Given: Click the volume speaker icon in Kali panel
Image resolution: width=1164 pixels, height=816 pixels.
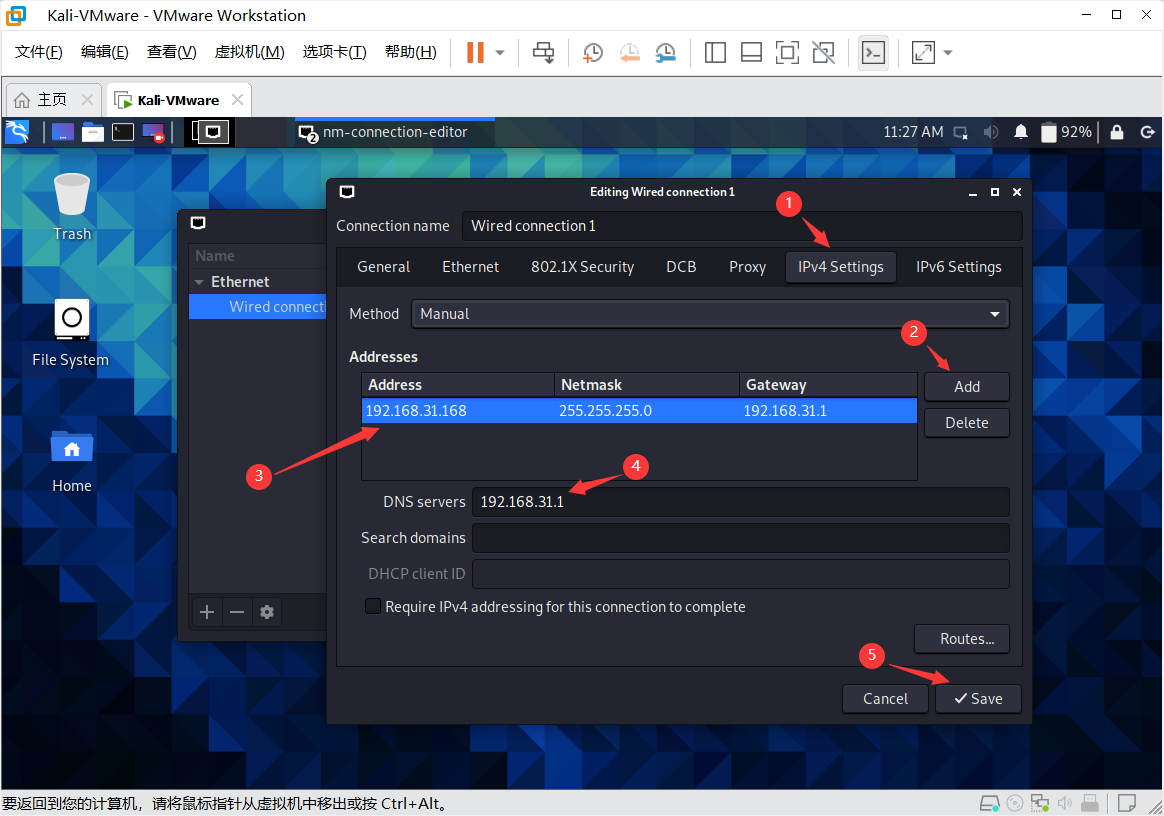Looking at the screenshot, I should (991, 132).
